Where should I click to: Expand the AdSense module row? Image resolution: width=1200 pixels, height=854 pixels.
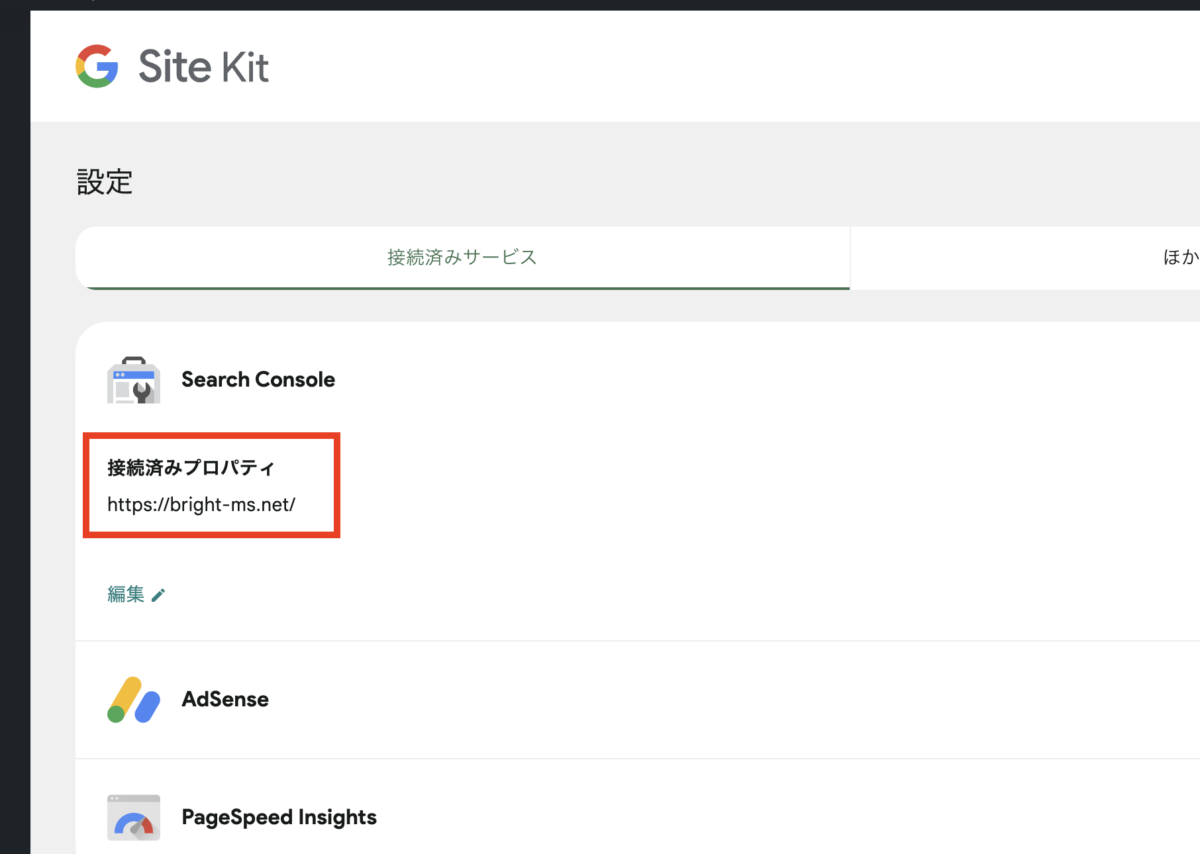tap(638, 699)
